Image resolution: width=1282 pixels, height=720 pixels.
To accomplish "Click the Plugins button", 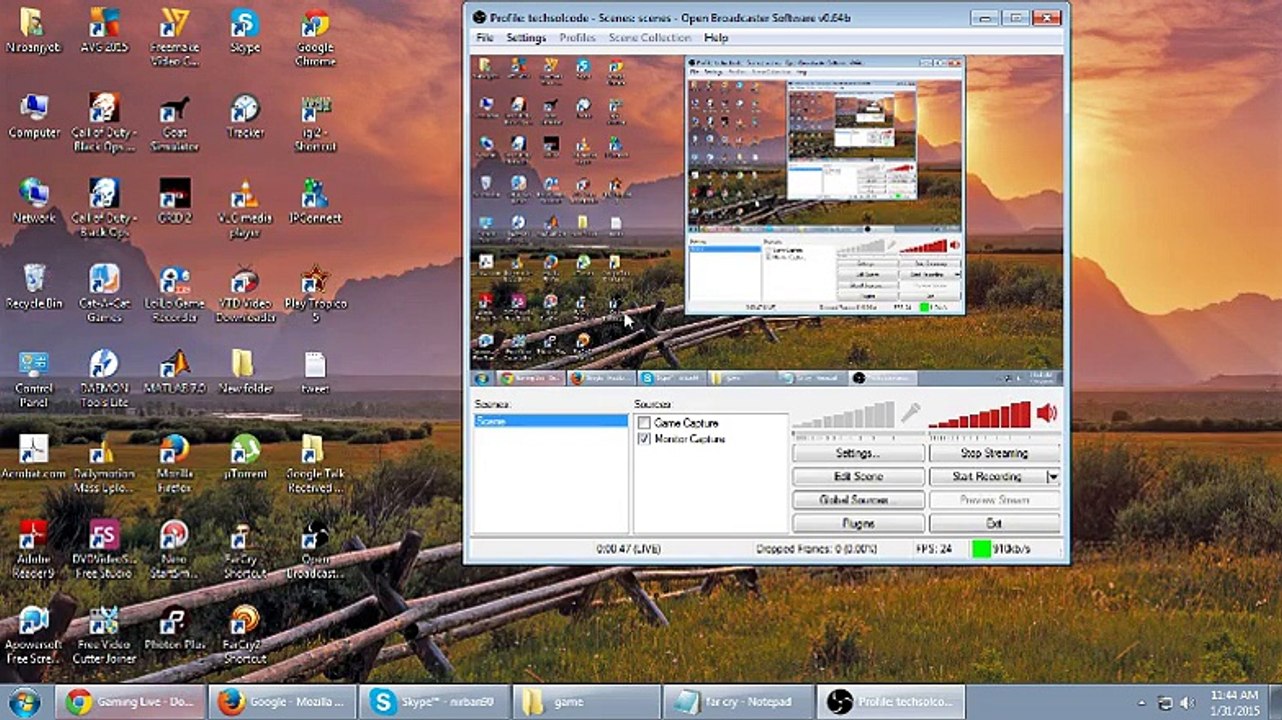I will (858, 523).
